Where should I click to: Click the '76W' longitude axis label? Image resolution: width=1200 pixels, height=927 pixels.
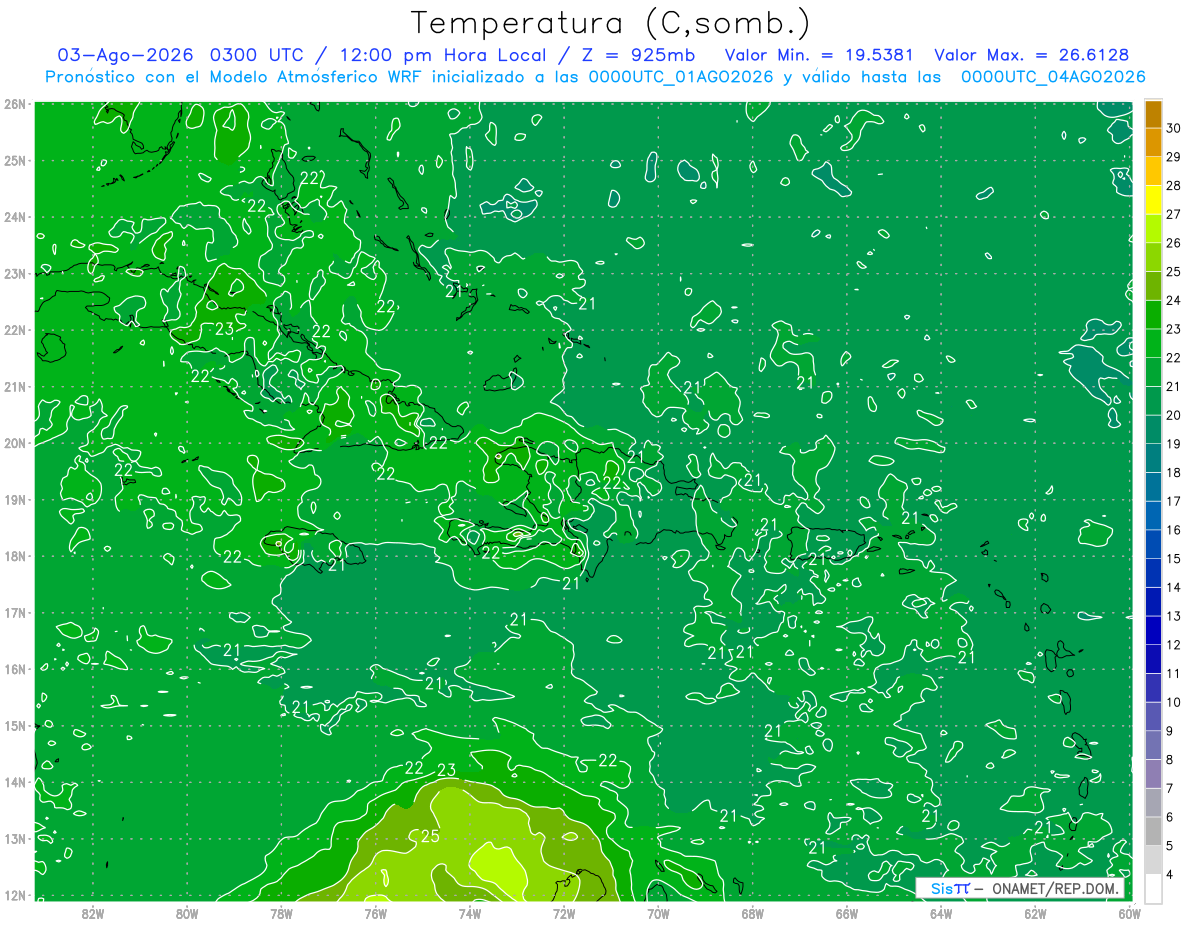click(376, 913)
